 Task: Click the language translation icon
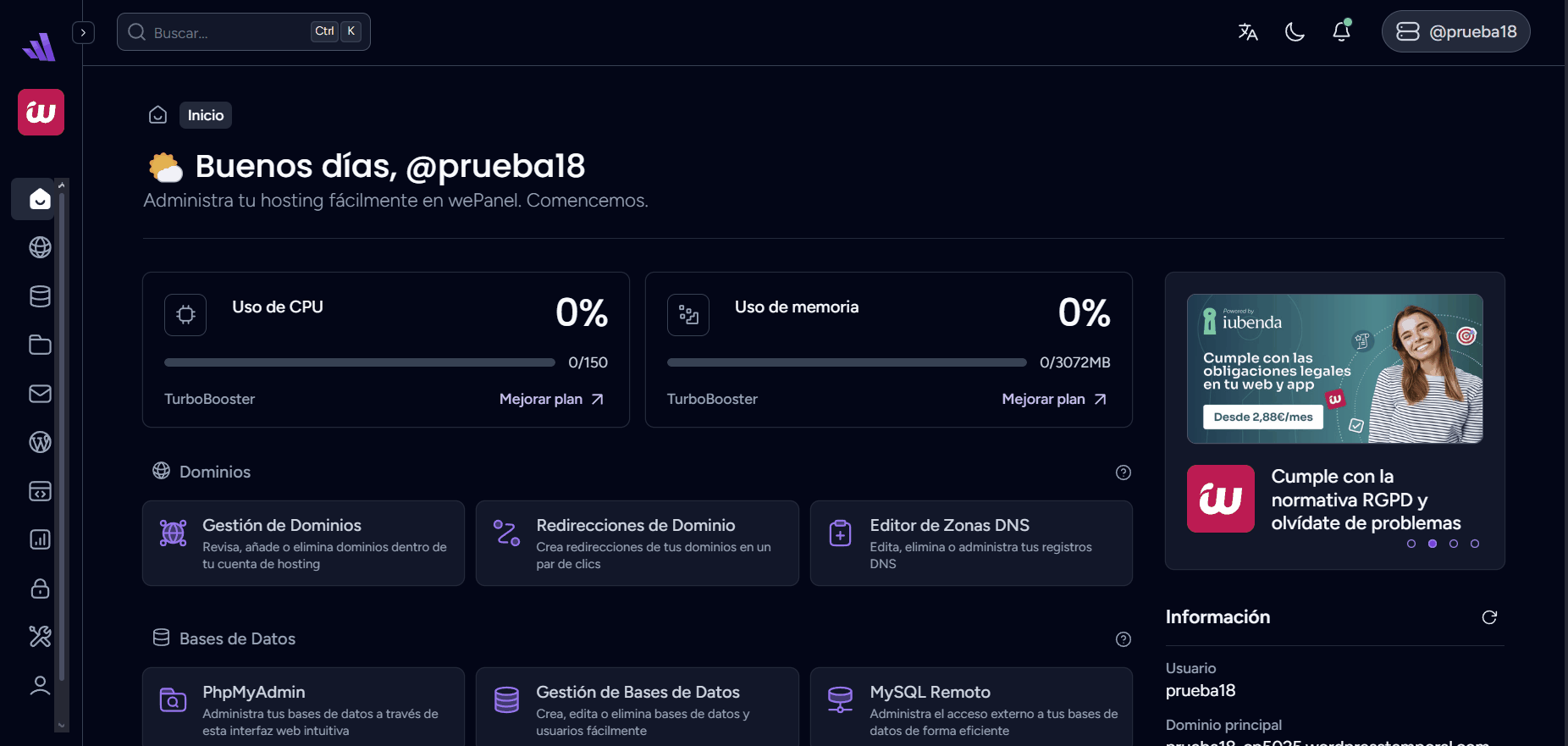pos(1247,32)
